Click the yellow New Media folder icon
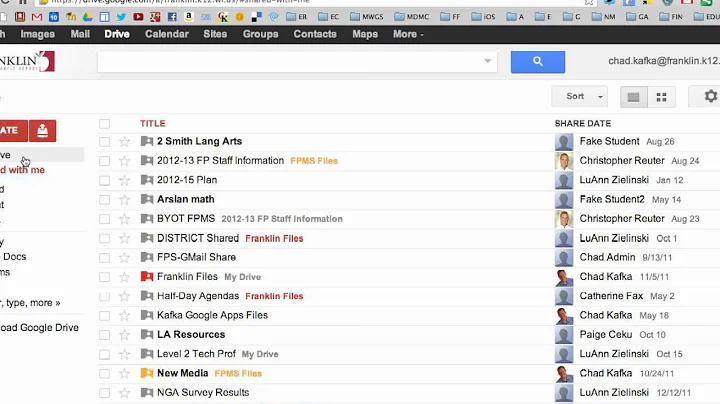 click(147, 373)
